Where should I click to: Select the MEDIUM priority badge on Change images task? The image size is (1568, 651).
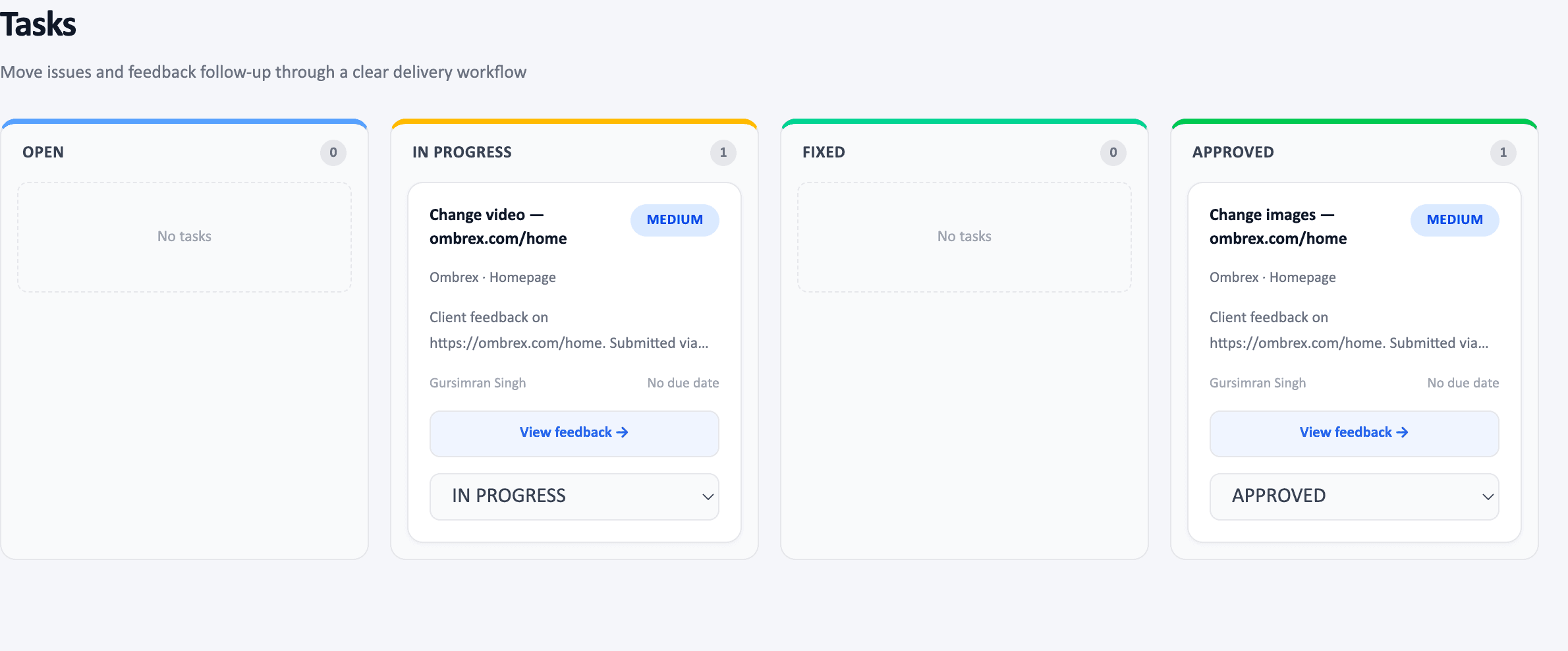click(1454, 220)
